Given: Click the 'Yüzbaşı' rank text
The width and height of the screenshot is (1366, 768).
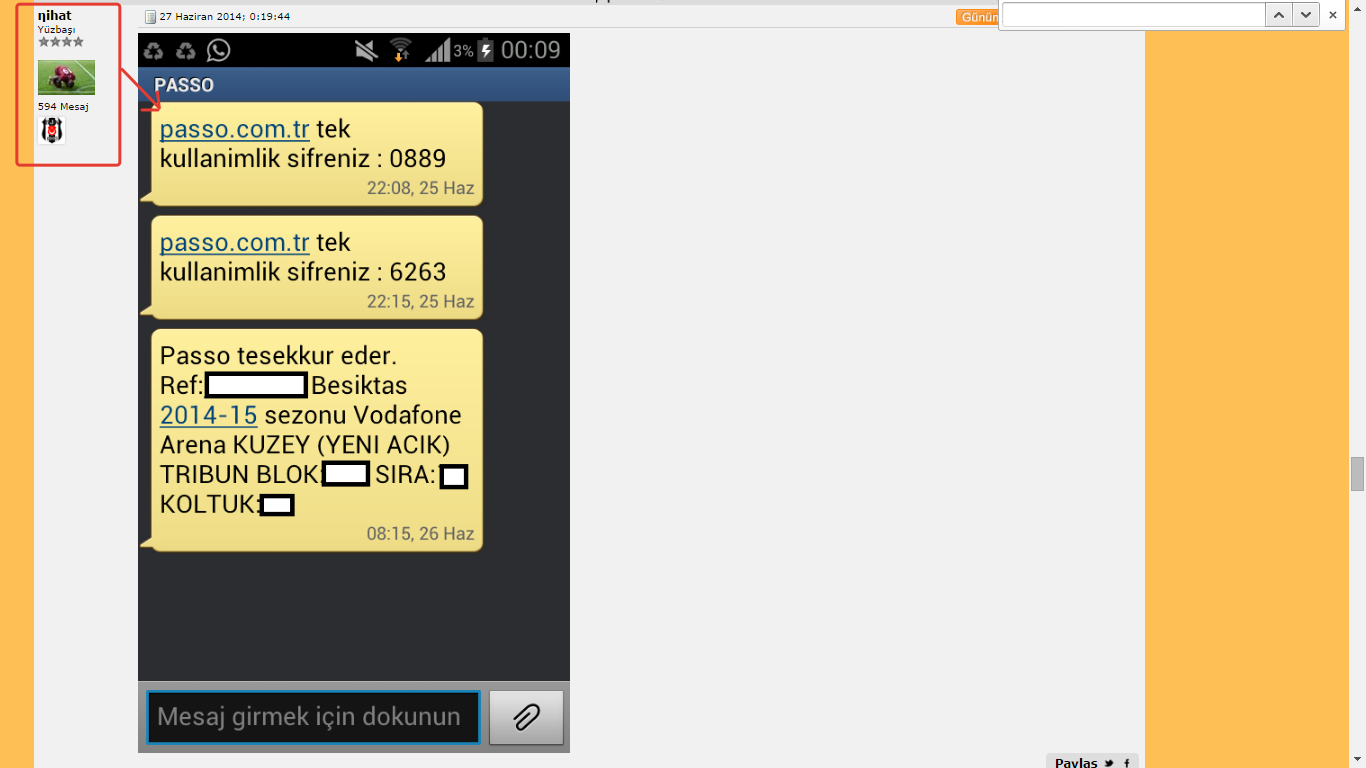Looking at the screenshot, I should pyautogui.click(x=56, y=29).
